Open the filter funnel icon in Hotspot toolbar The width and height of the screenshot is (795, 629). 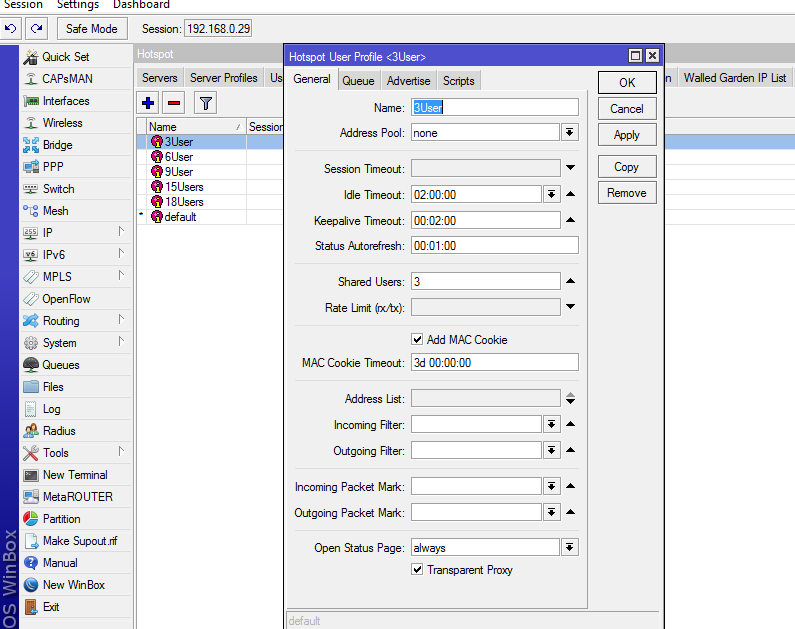point(205,103)
